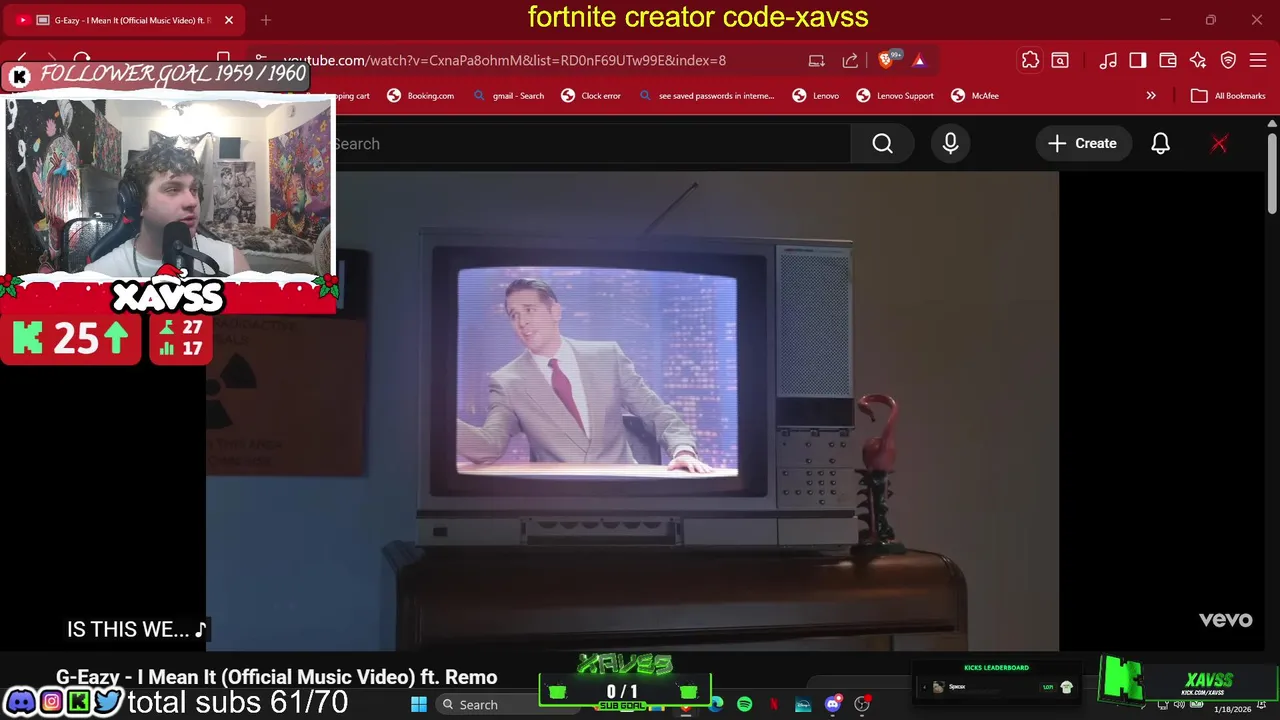Open the Disney+ taskbar icon
Screen dimensions: 1280x720
coord(803,705)
